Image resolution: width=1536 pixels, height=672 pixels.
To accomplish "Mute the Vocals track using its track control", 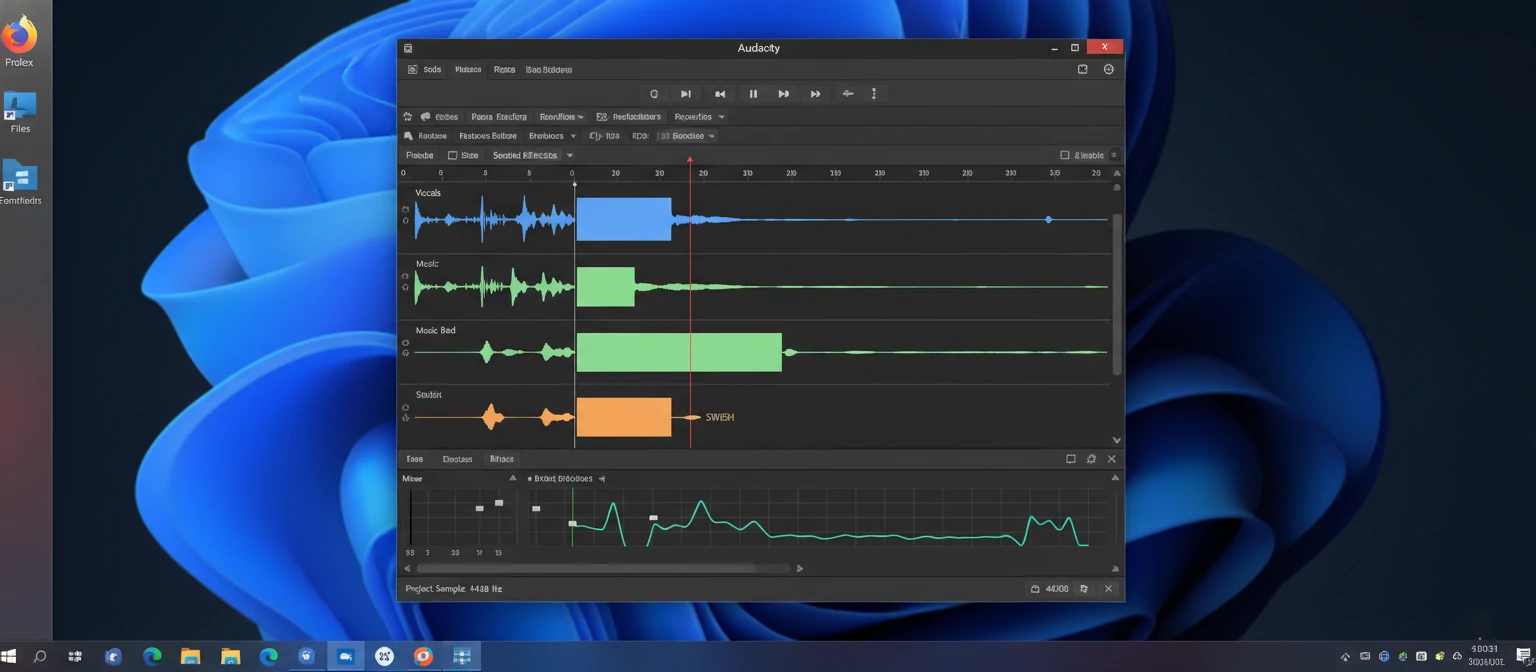I will [406, 210].
